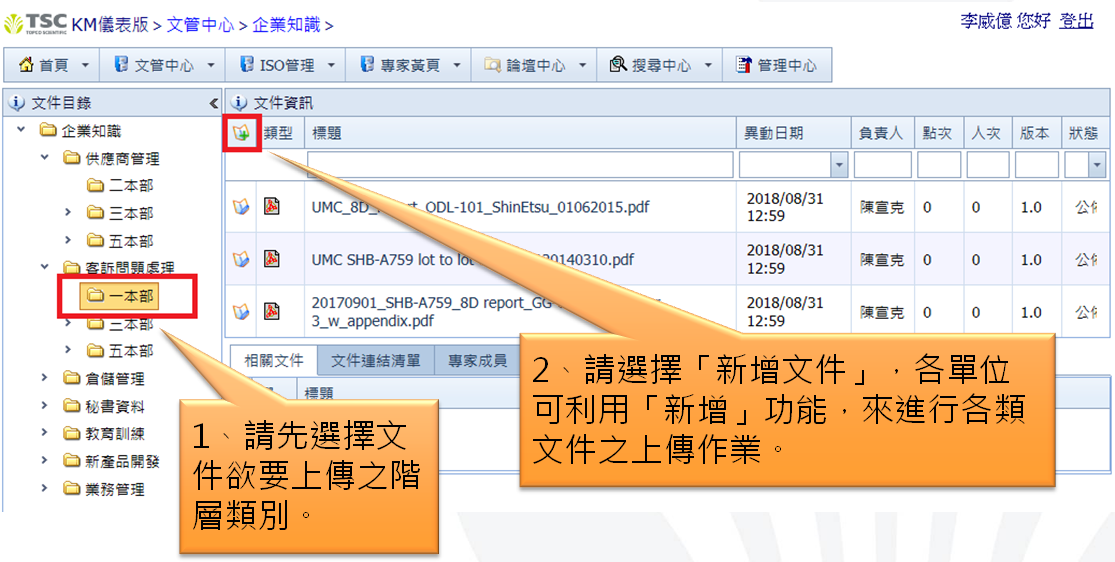Collapse the 文件目錄 side panel arrow
The image size is (1115, 562).
coord(213,103)
